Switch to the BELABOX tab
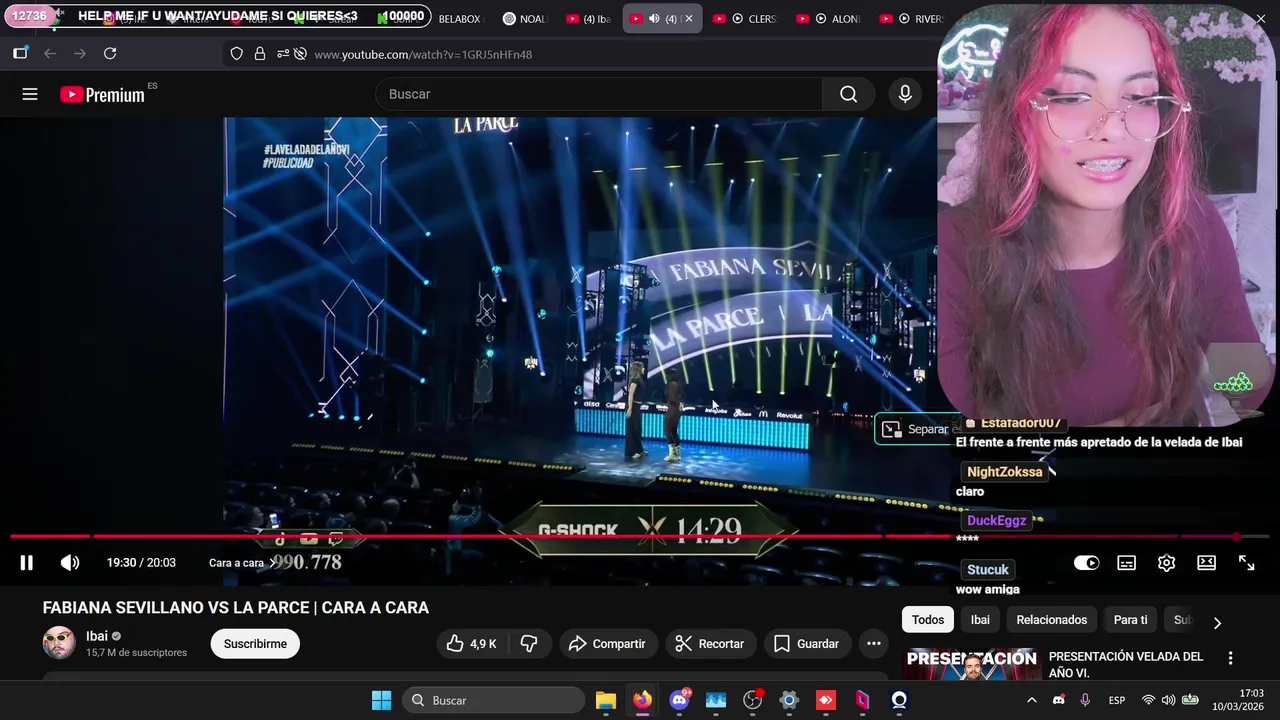Image resolution: width=1280 pixels, height=720 pixels. point(459,19)
